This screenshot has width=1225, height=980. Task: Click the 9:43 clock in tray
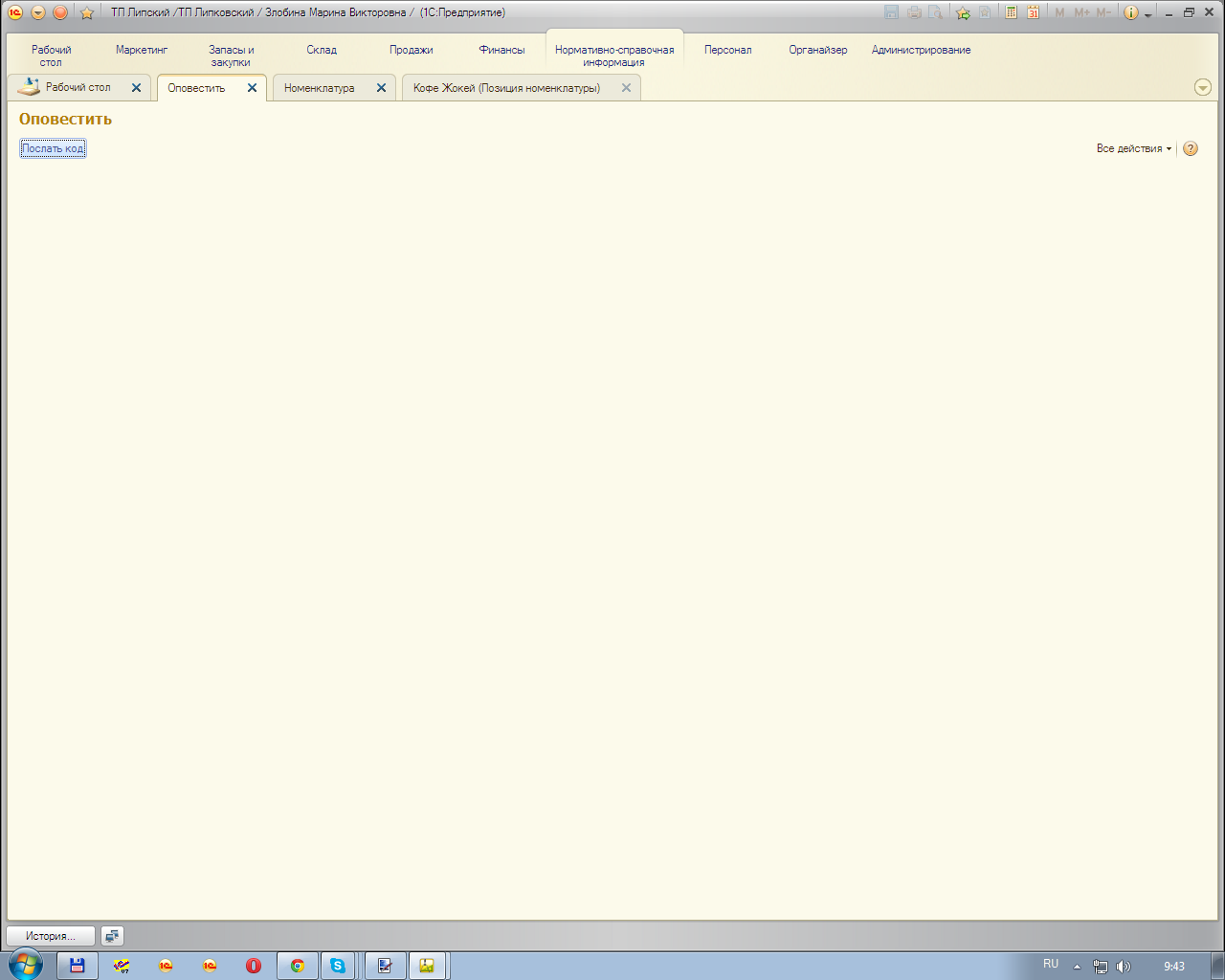(1174, 967)
